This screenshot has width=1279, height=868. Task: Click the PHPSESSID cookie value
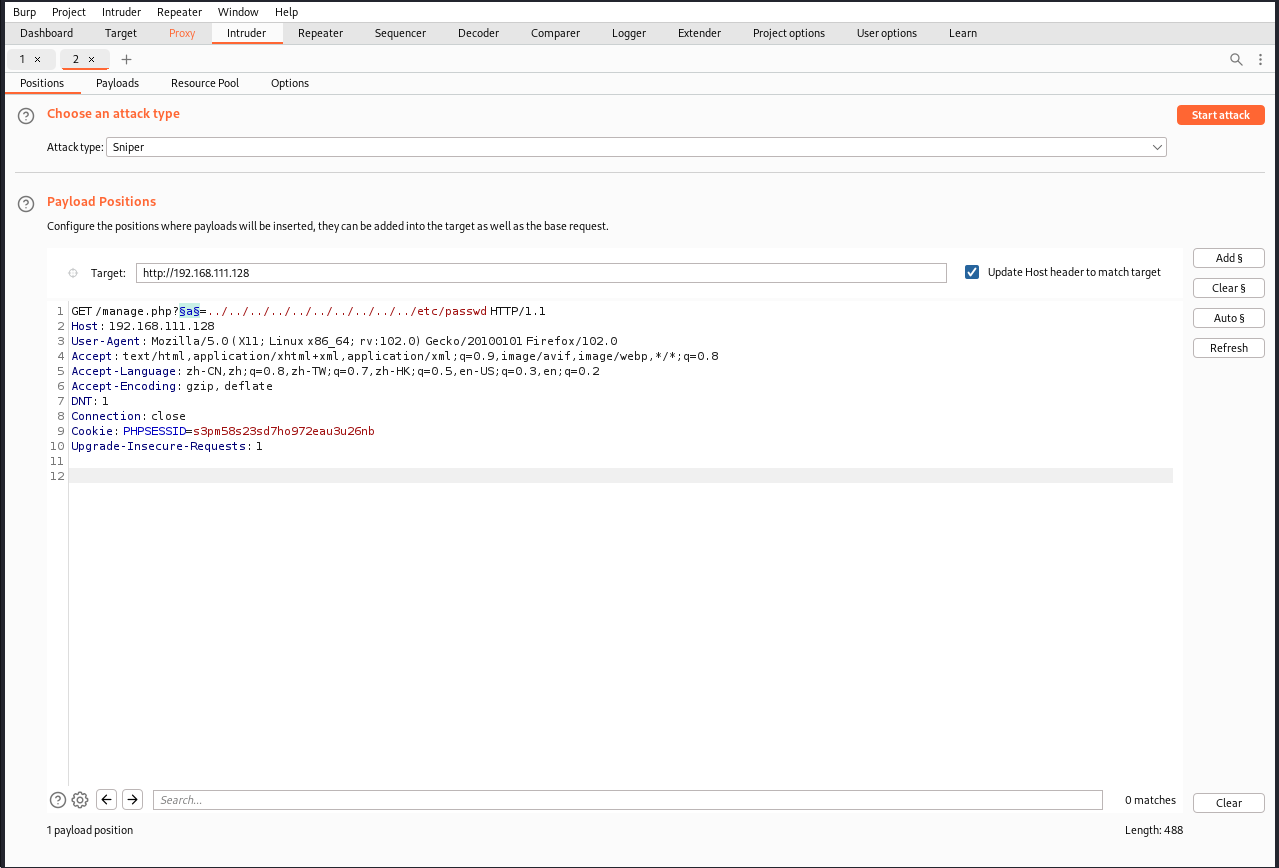pos(284,431)
